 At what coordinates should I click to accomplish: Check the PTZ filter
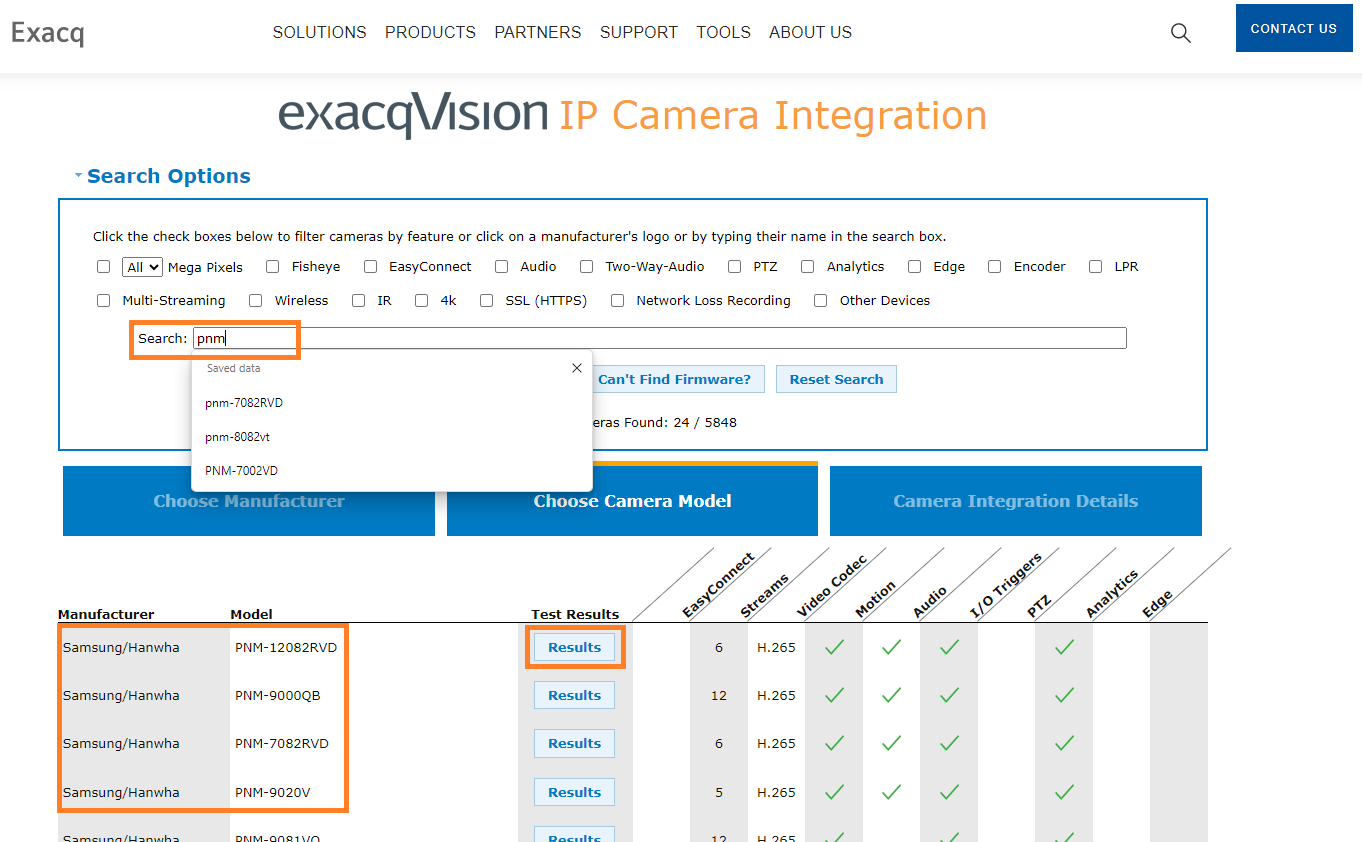pos(735,267)
